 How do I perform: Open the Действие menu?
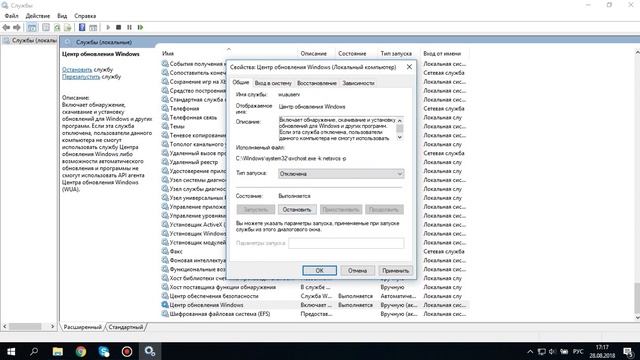pyautogui.click(x=38, y=16)
